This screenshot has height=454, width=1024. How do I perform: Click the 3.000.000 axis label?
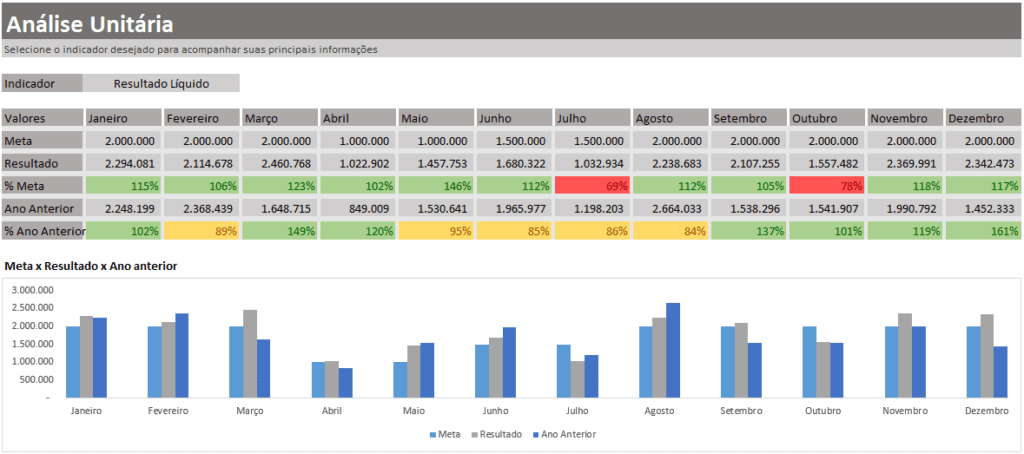point(34,290)
